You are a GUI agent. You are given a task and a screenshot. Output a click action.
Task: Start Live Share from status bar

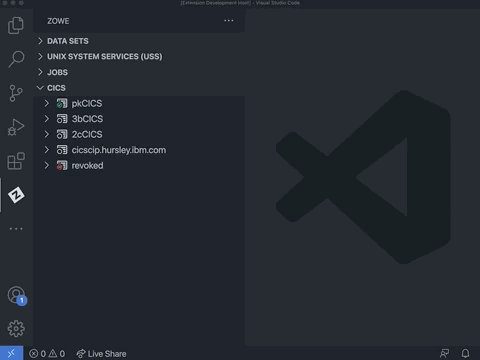[101, 354]
